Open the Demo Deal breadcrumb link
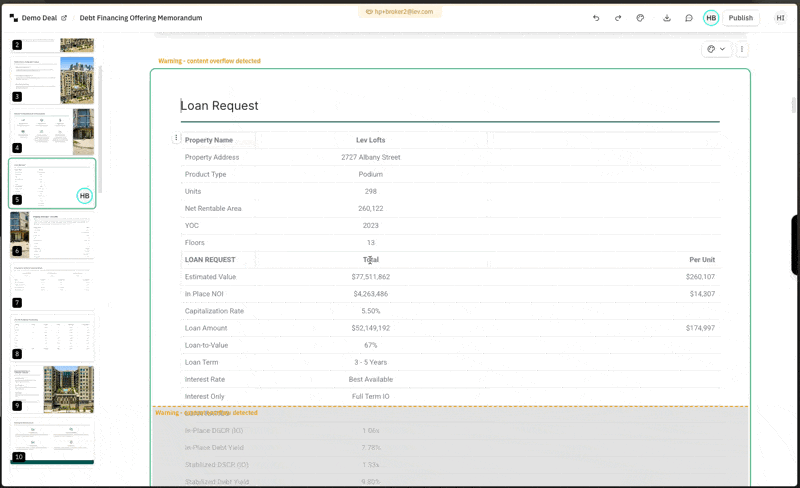Image resolution: width=800 pixels, height=488 pixels. tap(39, 18)
